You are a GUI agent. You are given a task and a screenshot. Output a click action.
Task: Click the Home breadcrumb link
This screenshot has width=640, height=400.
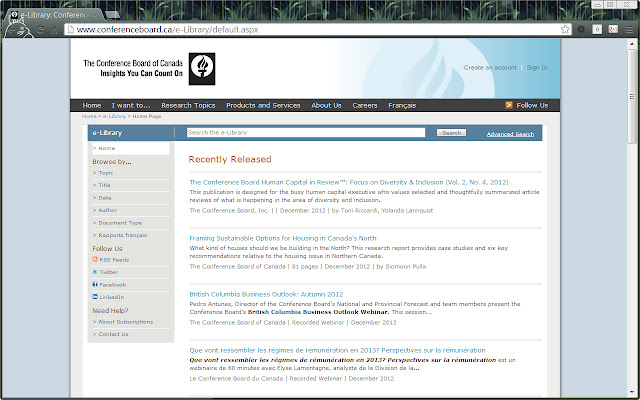click(x=89, y=116)
